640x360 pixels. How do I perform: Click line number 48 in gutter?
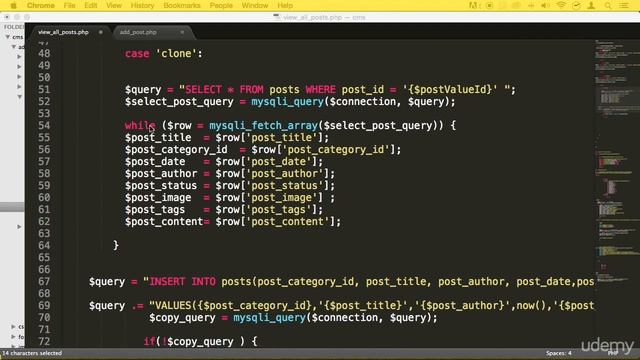click(44, 53)
